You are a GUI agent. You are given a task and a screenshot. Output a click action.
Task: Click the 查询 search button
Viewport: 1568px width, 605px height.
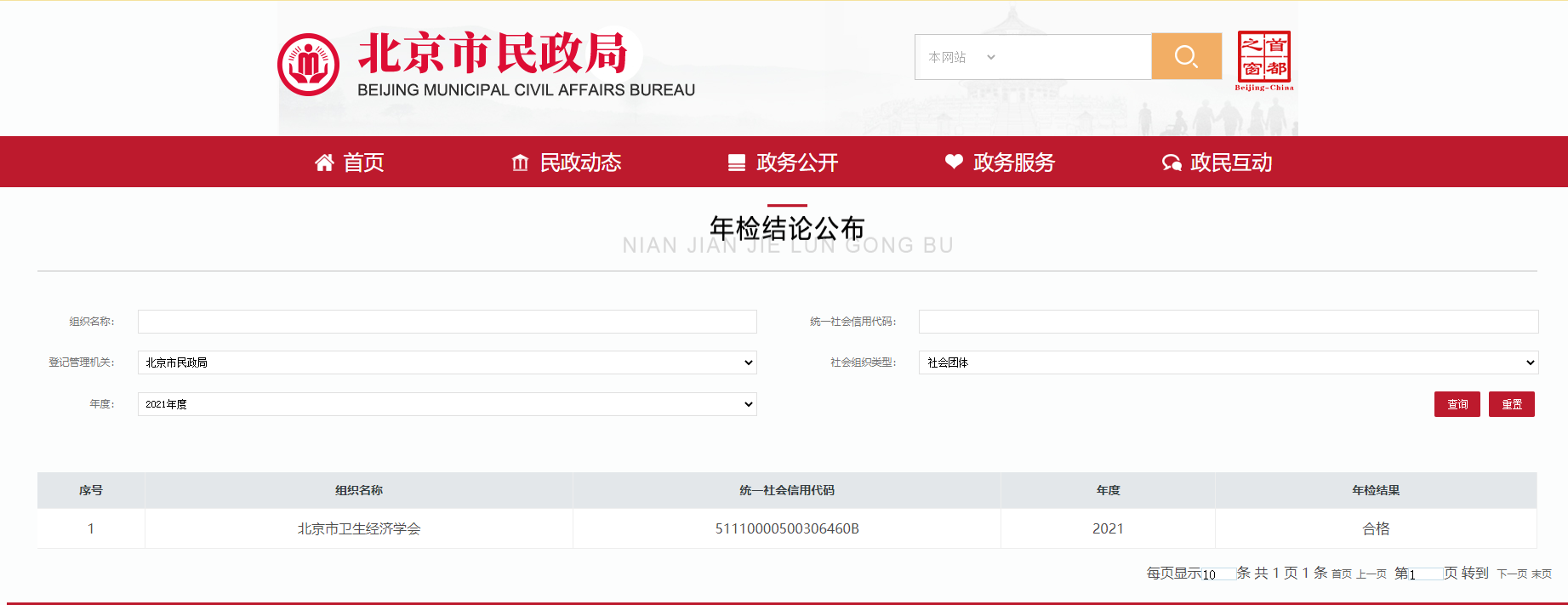(x=1457, y=404)
